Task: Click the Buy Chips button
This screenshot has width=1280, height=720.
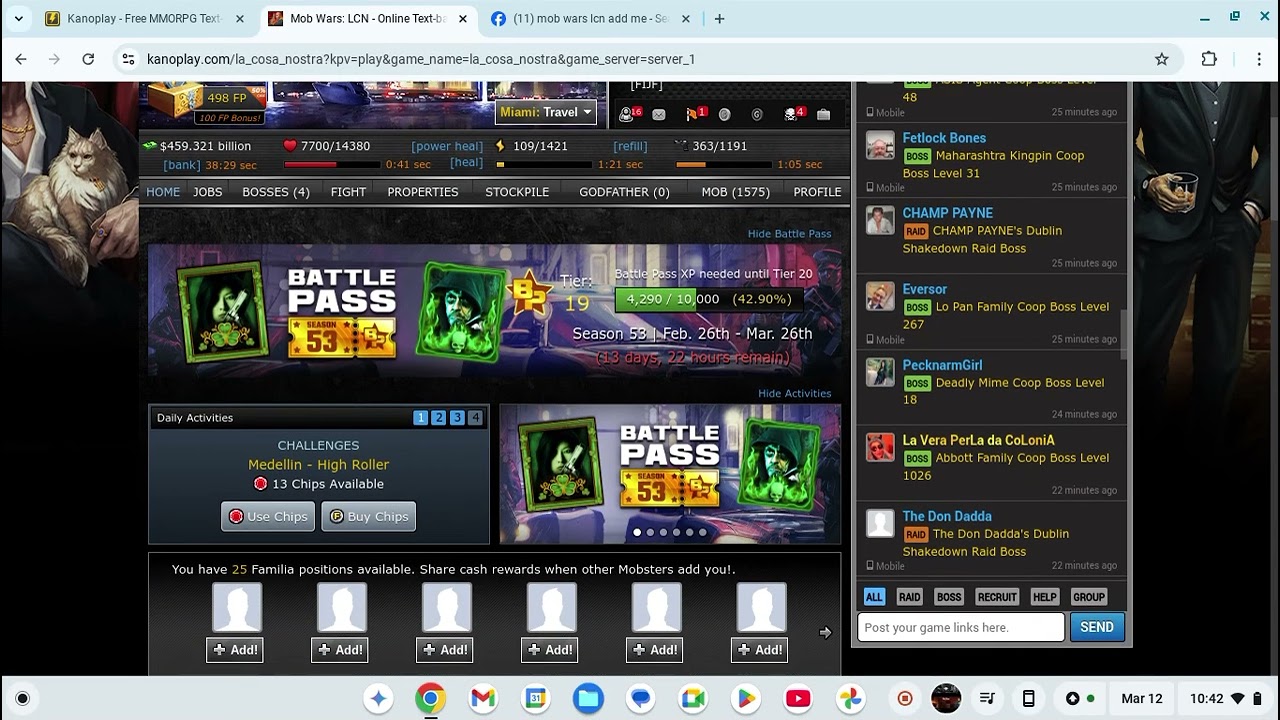Action: point(368,517)
